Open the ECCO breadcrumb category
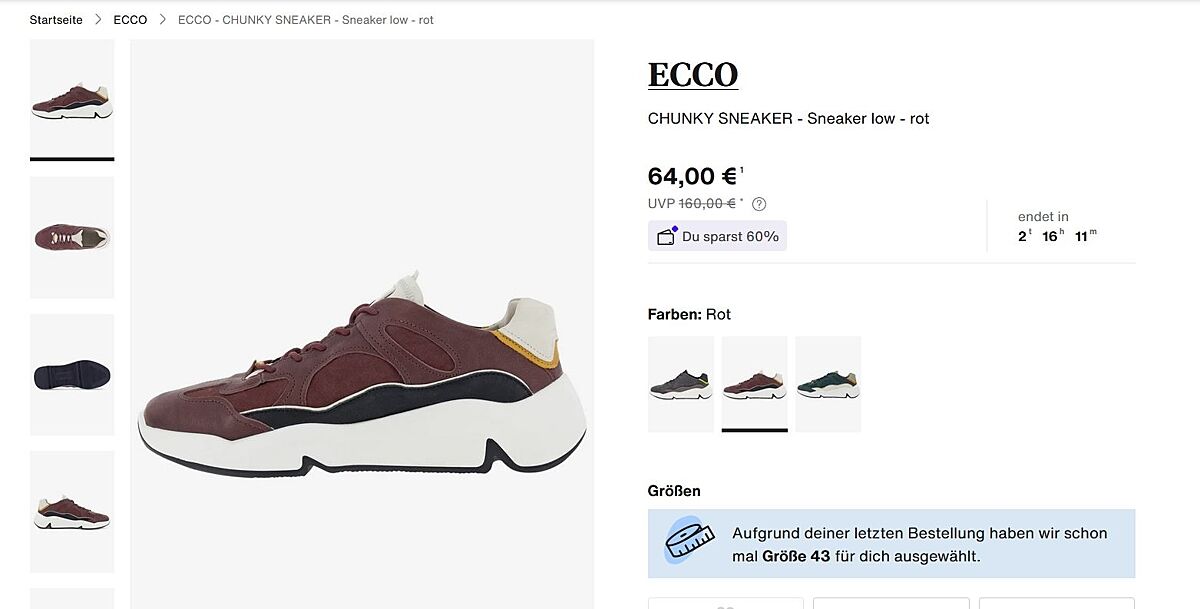 coord(130,20)
